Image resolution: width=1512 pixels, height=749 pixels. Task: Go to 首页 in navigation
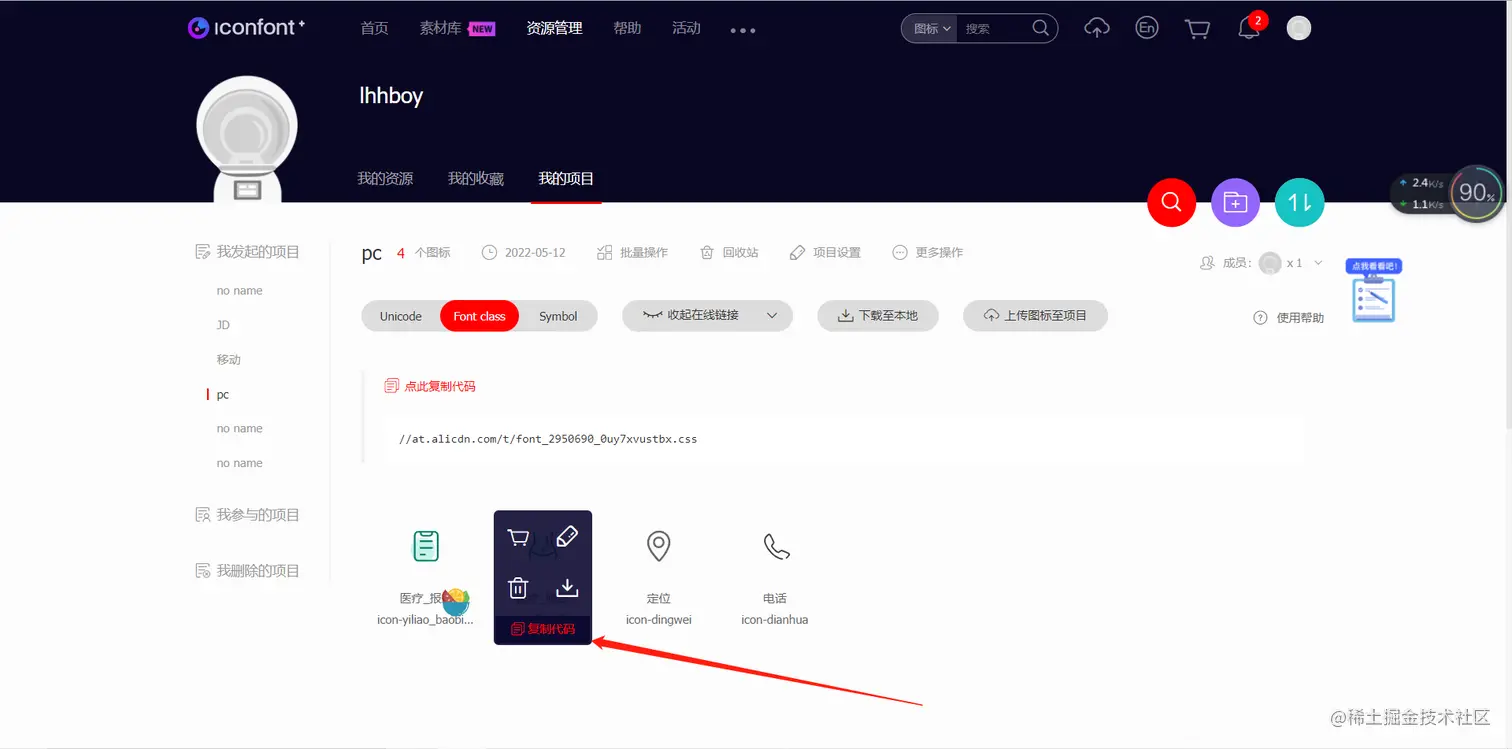[x=374, y=28]
